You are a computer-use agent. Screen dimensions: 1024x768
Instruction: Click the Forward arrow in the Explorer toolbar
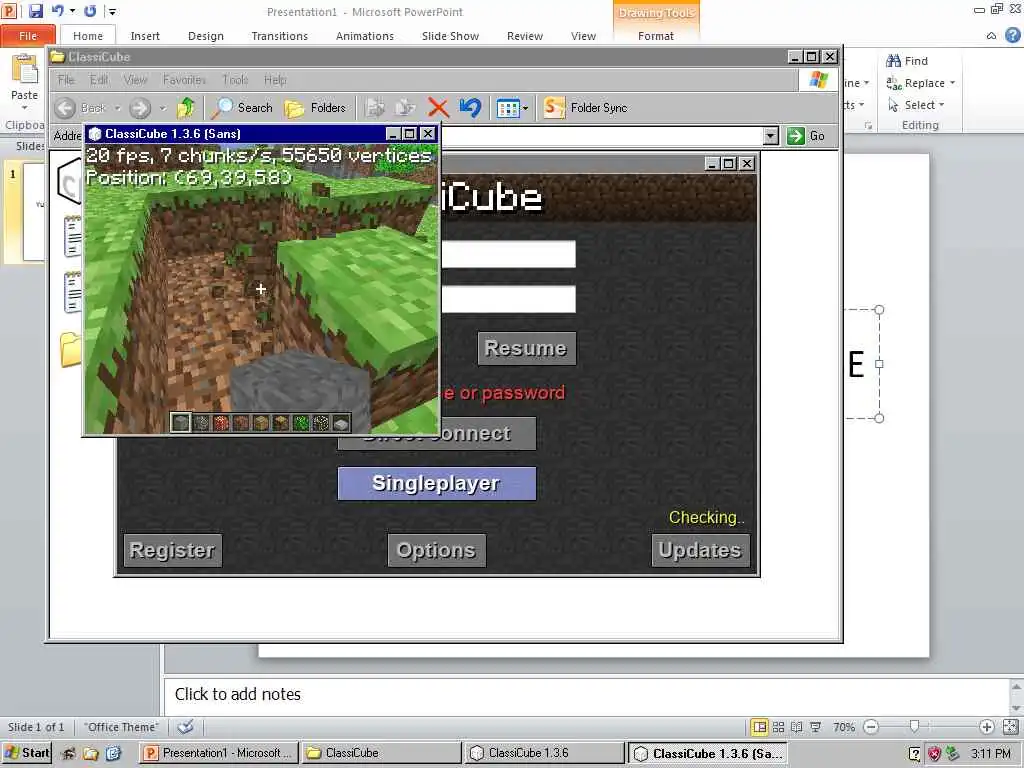point(140,108)
